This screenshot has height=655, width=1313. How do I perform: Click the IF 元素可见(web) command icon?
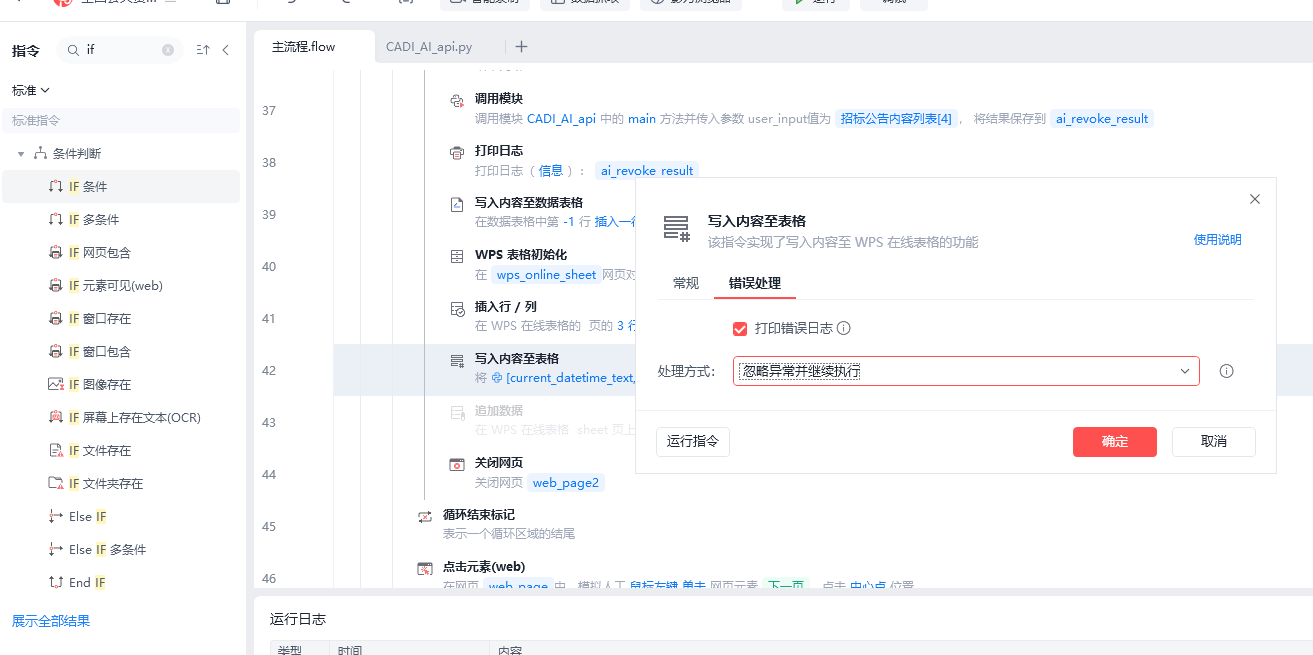pyautogui.click(x=56, y=286)
